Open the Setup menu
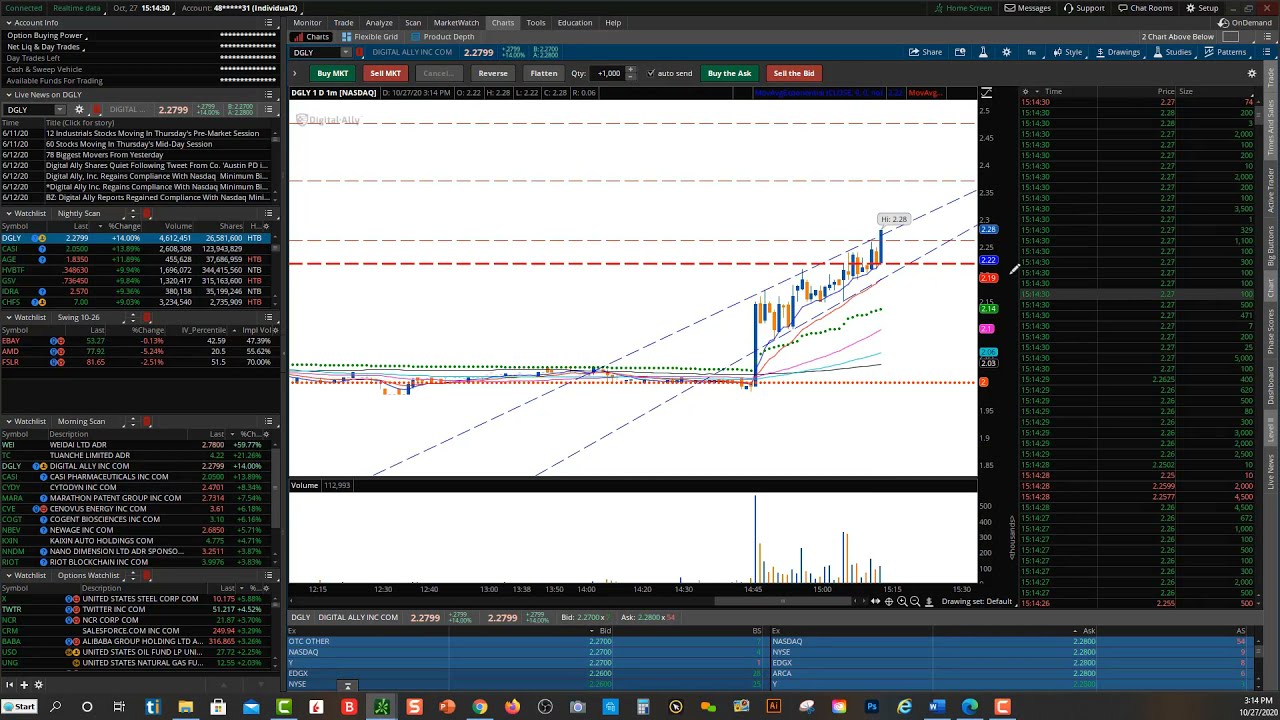This screenshot has height=720, width=1280. tap(1203, 8)
